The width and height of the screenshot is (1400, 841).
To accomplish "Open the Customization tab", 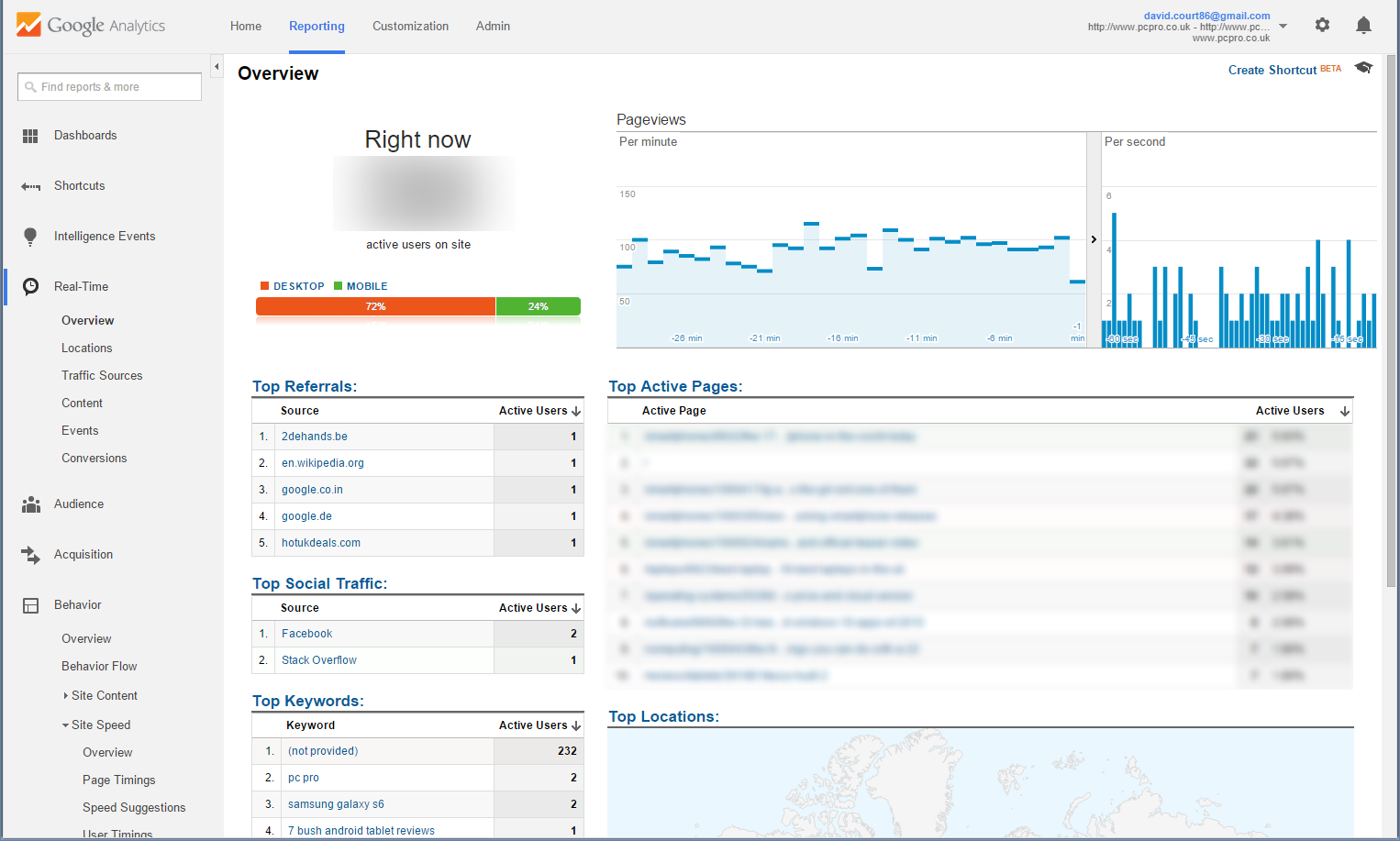I will pyautogui.click(x=410, y=26).
